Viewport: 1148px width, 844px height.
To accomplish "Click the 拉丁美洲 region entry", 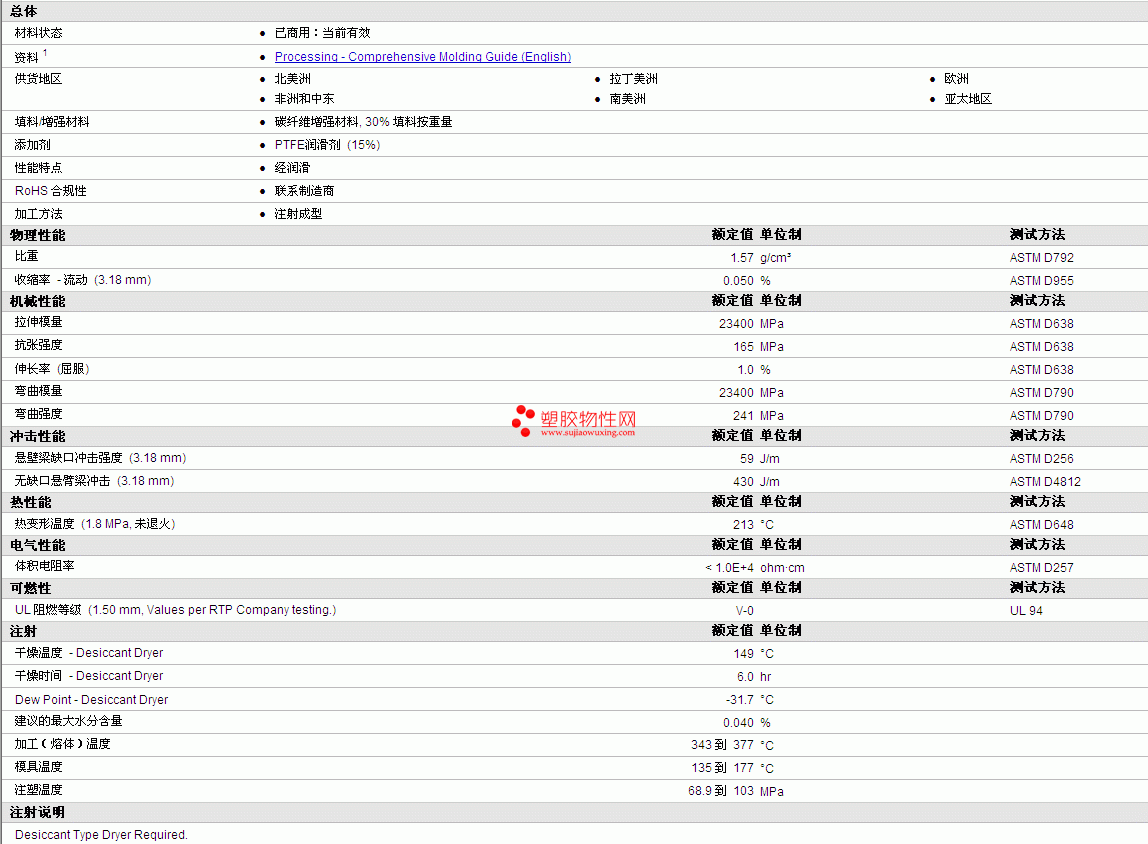I will [633, 78].
